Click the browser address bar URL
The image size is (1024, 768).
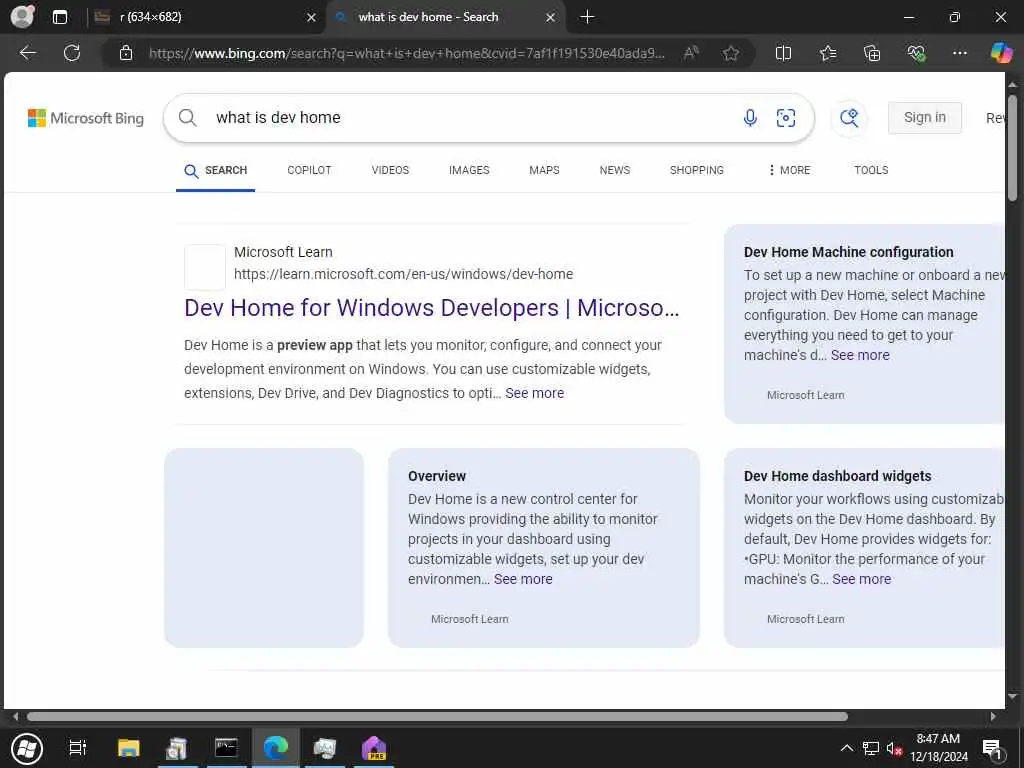tap(406, 53)
